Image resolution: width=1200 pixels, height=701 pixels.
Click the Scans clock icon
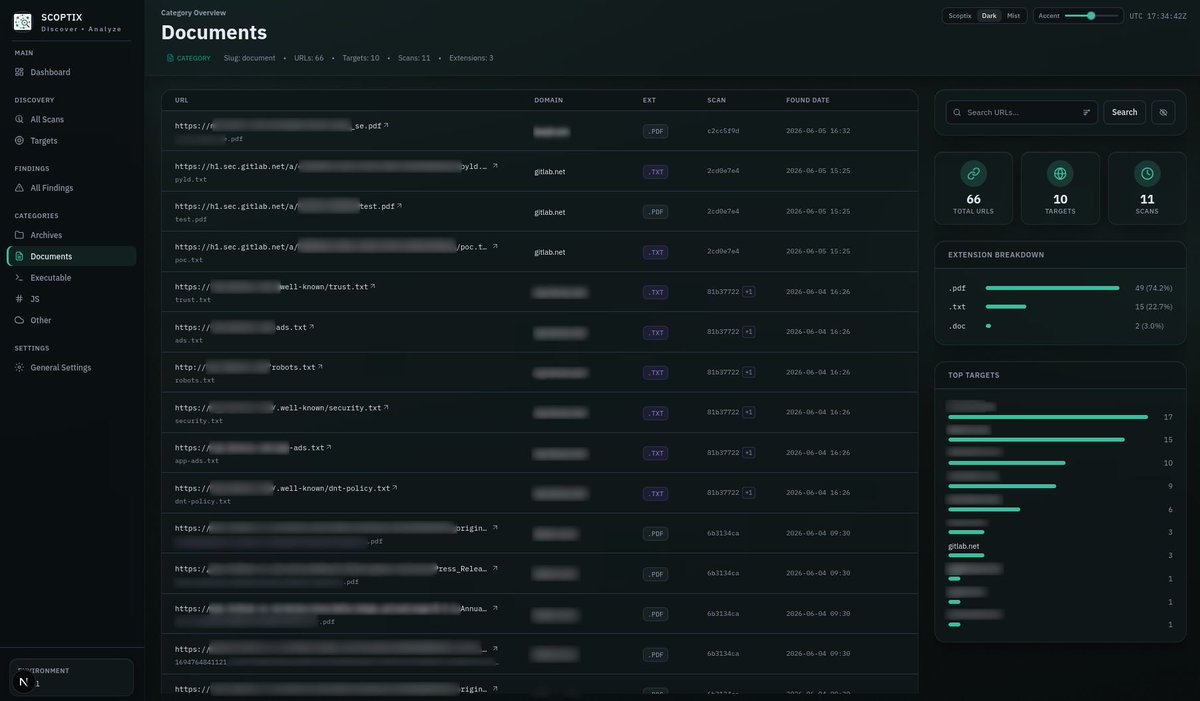click(x=1147, y=173)
